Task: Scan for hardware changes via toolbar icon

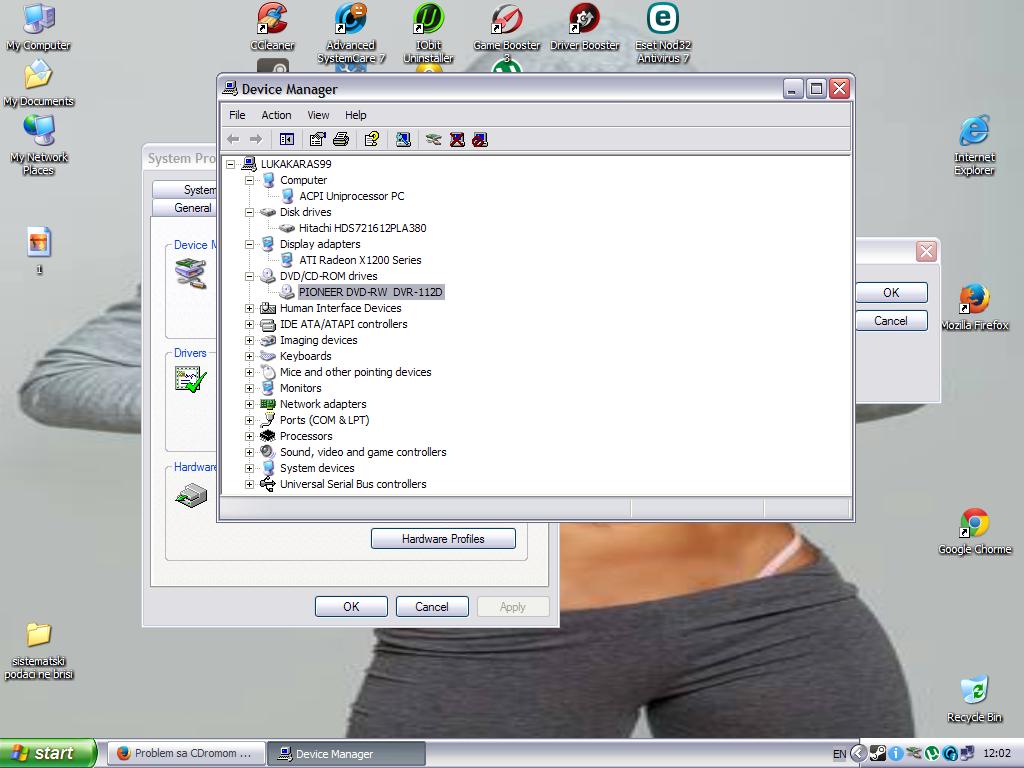Action: [403, 139]
